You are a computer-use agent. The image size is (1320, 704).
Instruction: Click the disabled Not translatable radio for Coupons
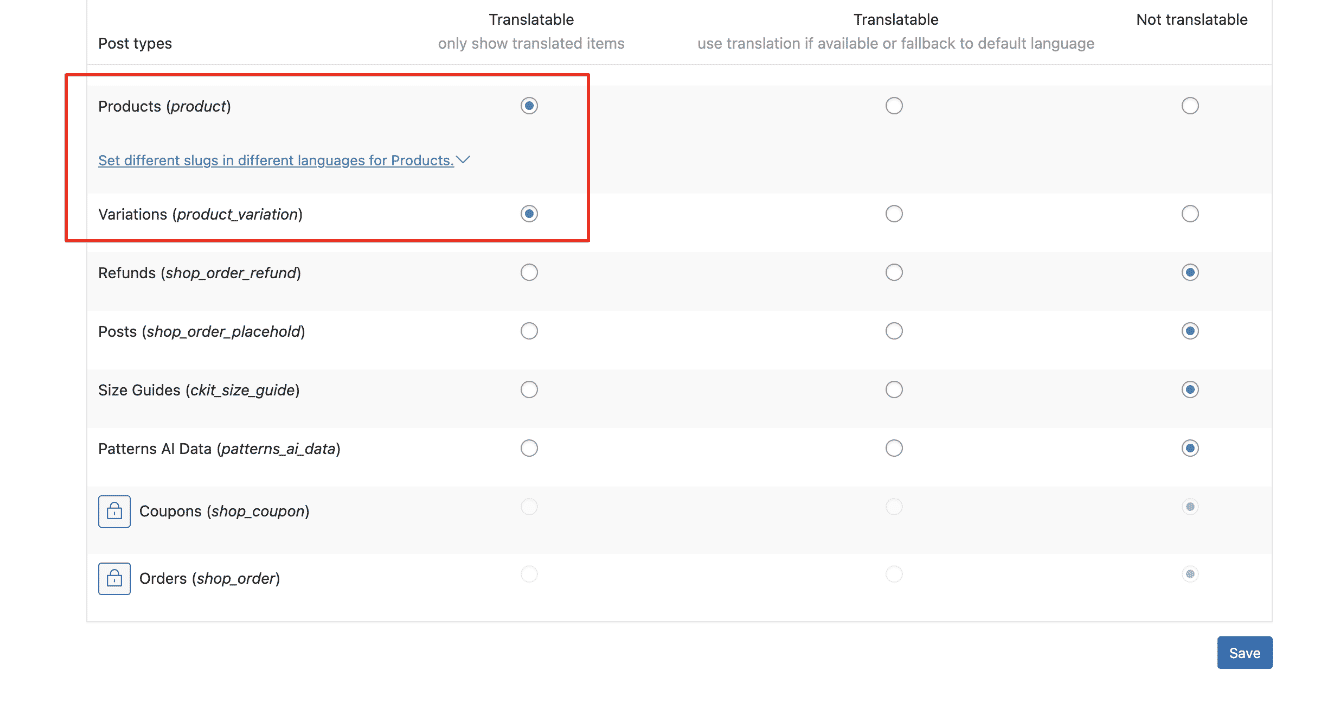pyautogui.click(x=1190, y=507)
